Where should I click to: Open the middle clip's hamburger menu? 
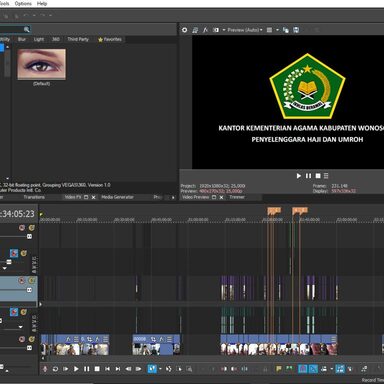tap(170, 339)
